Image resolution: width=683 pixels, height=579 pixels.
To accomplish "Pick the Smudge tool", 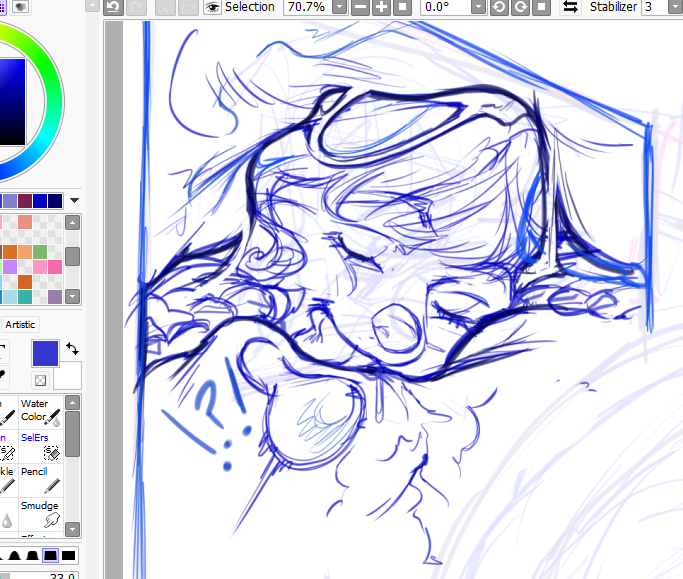I will pyautogui.click(x=38, y=514).
